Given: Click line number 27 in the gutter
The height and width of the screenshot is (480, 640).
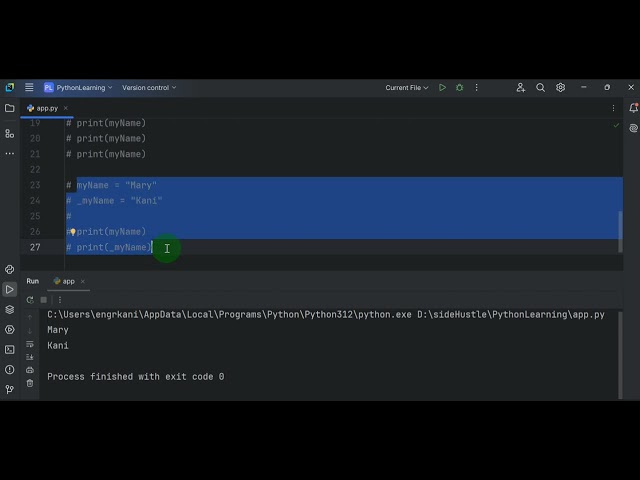Looking at the screenshot, I should 35,247.
